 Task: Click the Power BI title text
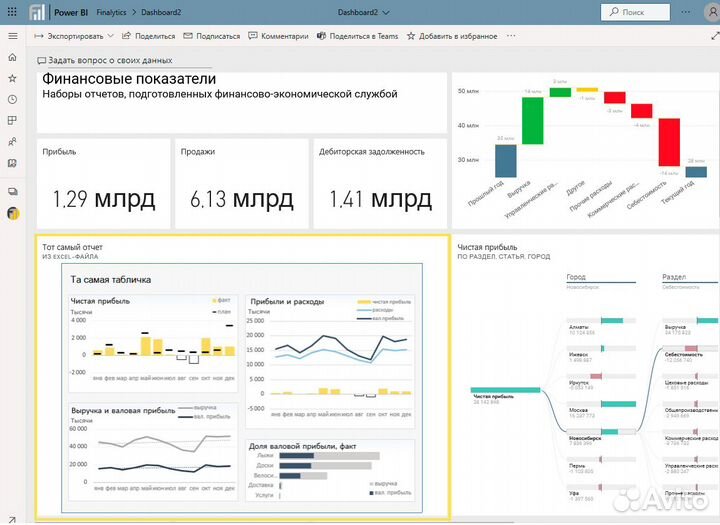71,12
